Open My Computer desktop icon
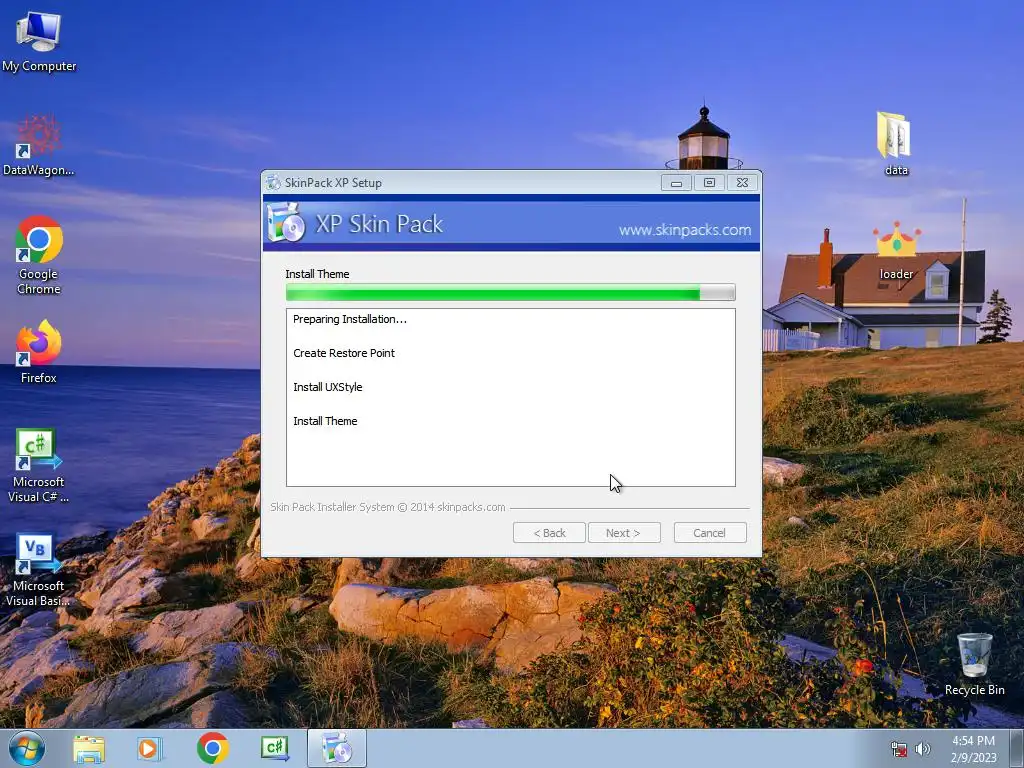Image resolution: width=1024 pixels, height=768 pixels. pos(39,42)
